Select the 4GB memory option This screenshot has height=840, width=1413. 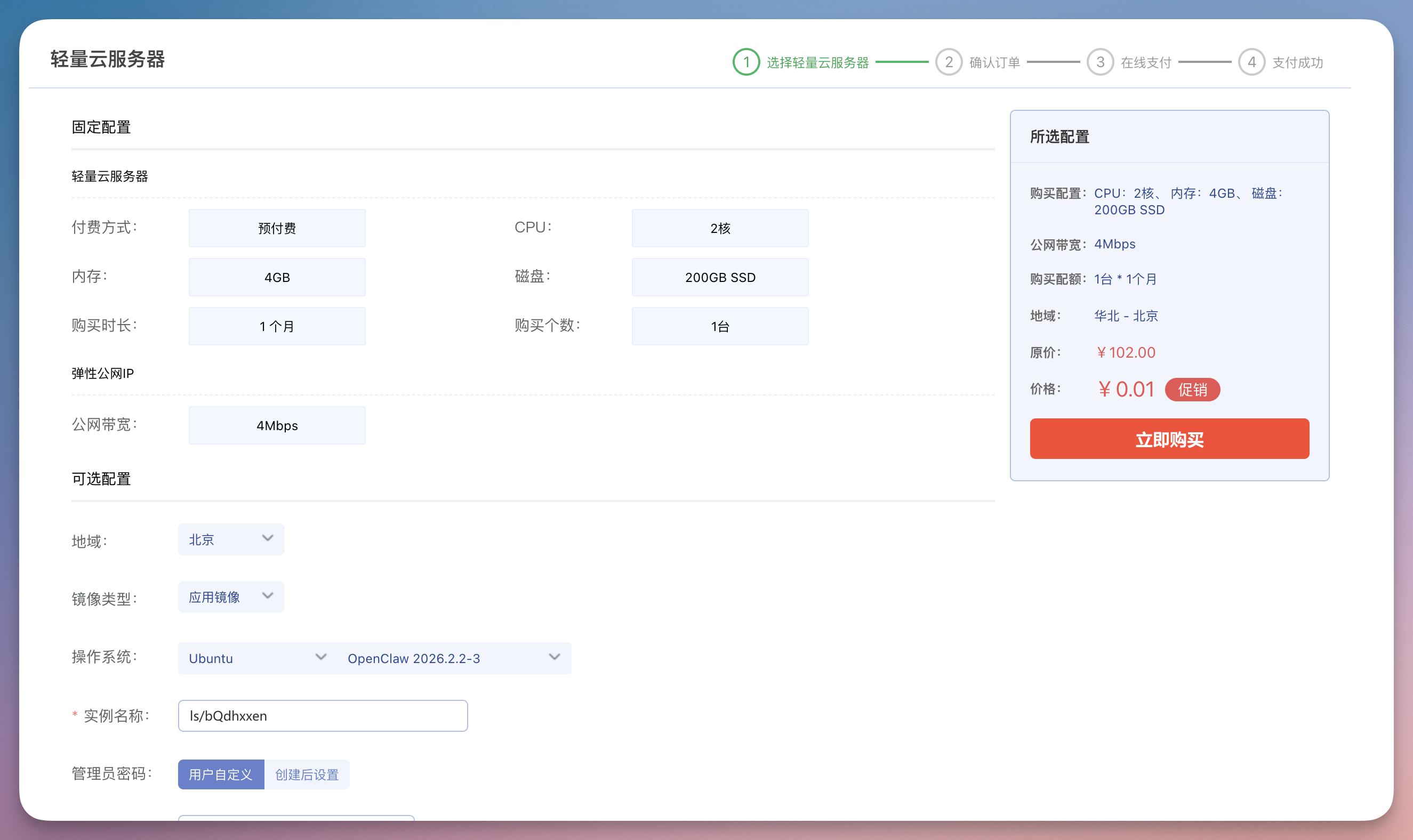[x=277, y=277]
